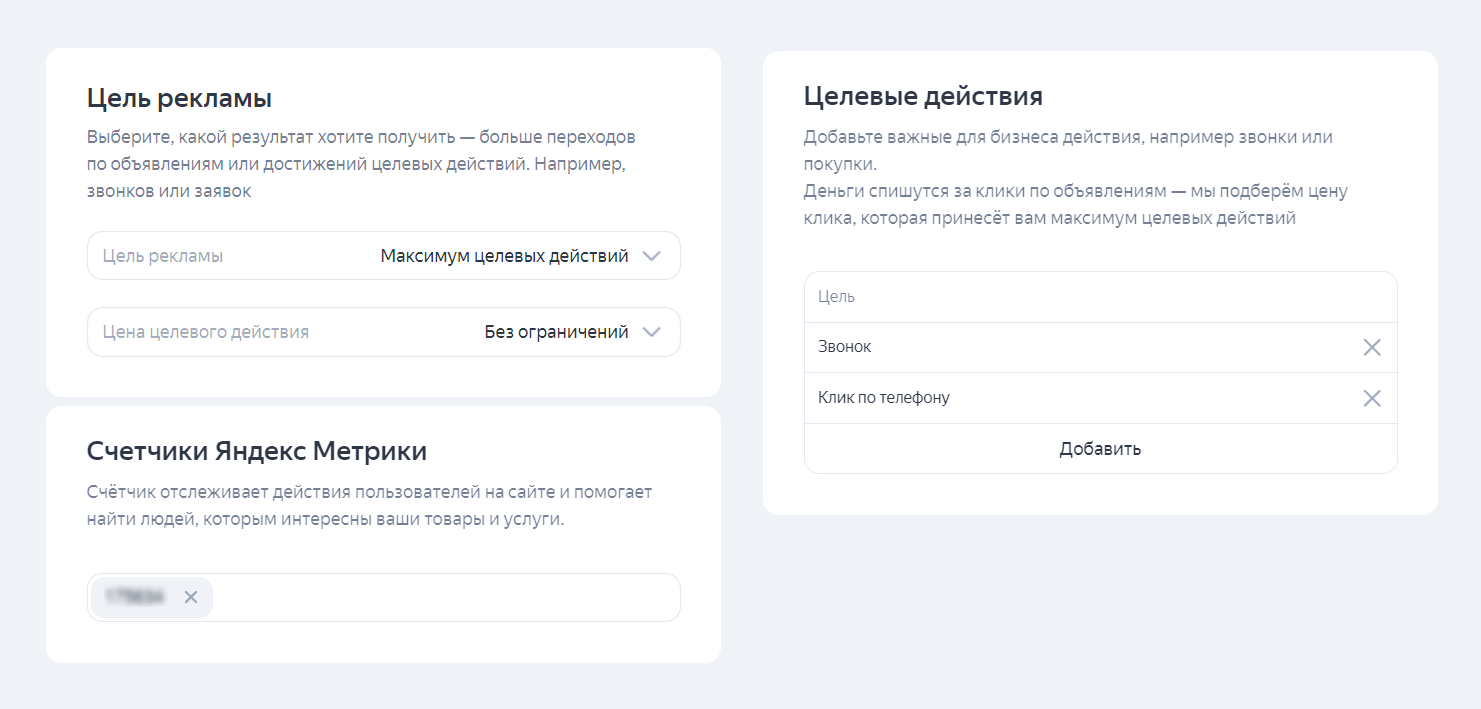Viewport: 1481px width, 709px height.
Task: Select the "Звонок" row in the goals list
Action: coord(1000,347)
